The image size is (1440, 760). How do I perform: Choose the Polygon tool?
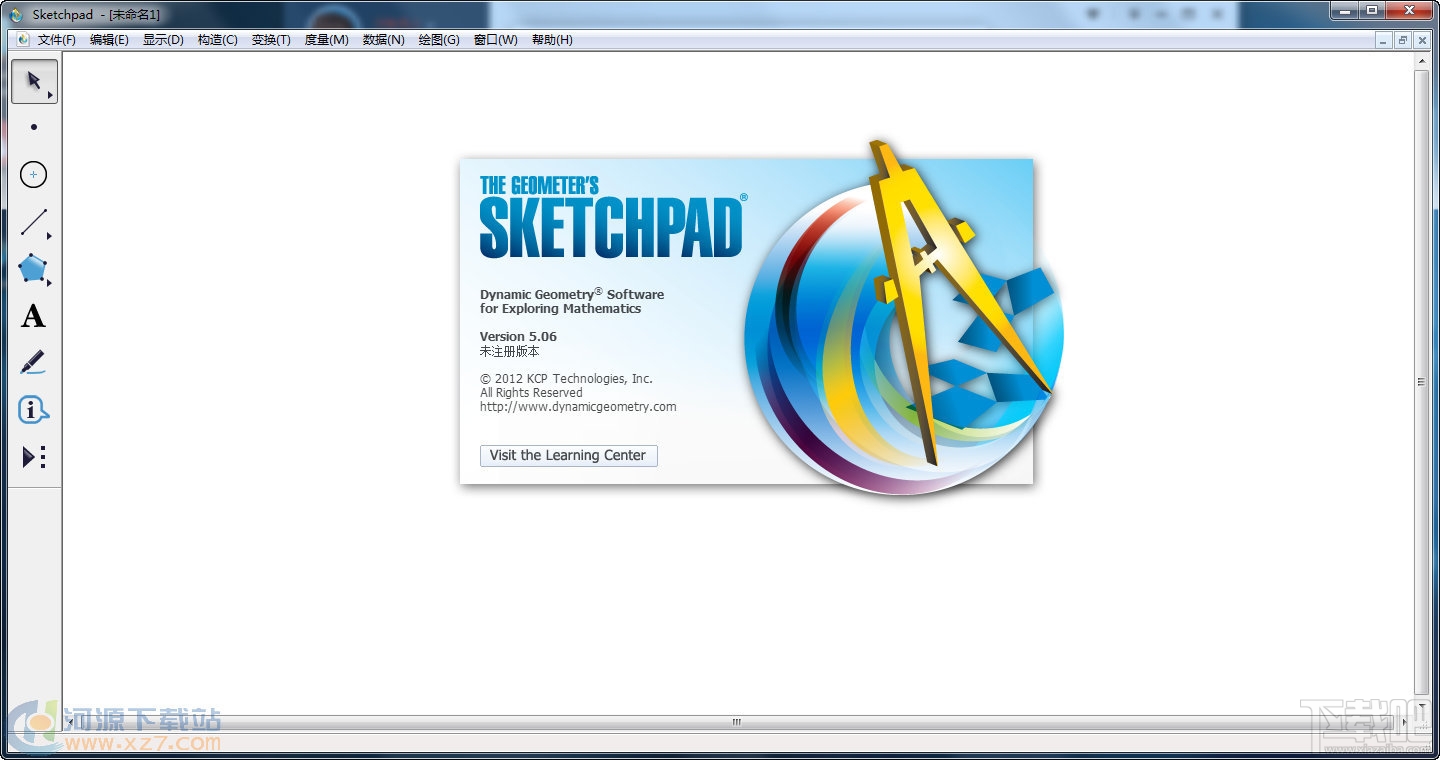coord(31,269)
